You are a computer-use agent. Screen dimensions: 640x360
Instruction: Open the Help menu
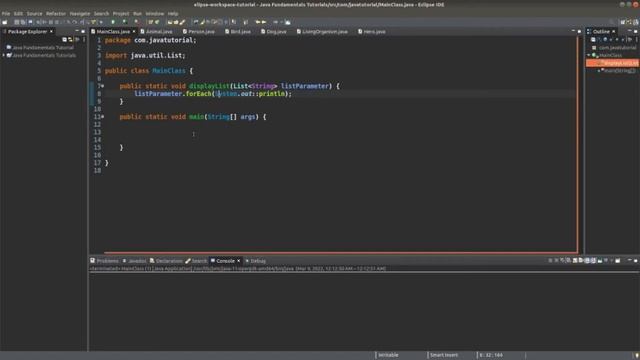173,13
